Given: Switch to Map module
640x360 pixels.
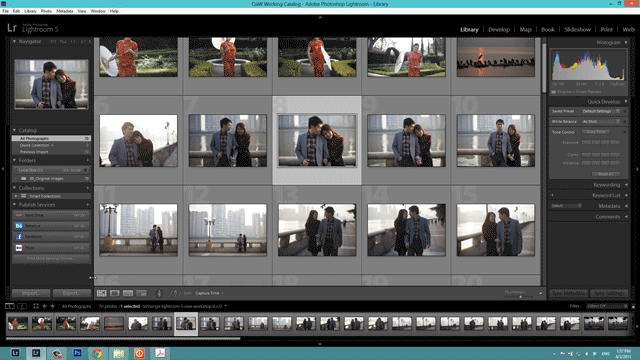Looking at the screenshot, I should [x=525, y=29].
